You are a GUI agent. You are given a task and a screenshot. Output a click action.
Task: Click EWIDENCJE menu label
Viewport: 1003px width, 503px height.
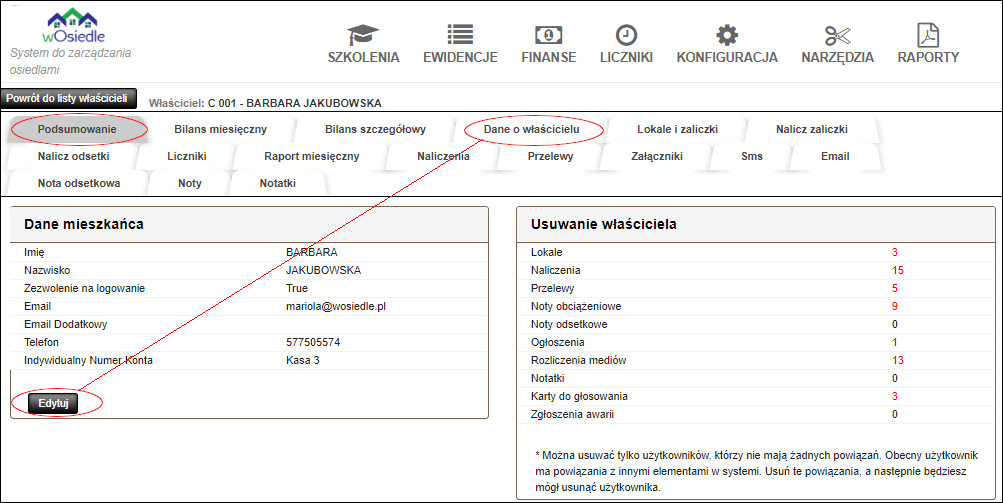tap(460, 57)
